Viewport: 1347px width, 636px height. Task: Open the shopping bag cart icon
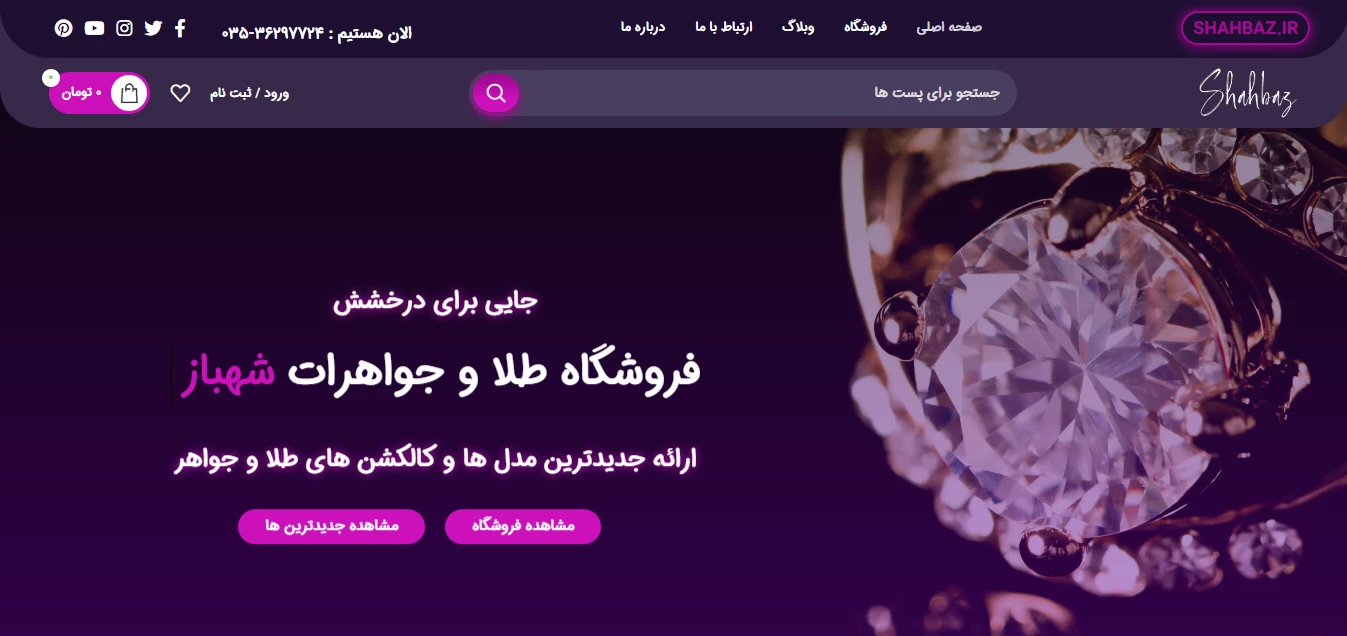point(129,93)
